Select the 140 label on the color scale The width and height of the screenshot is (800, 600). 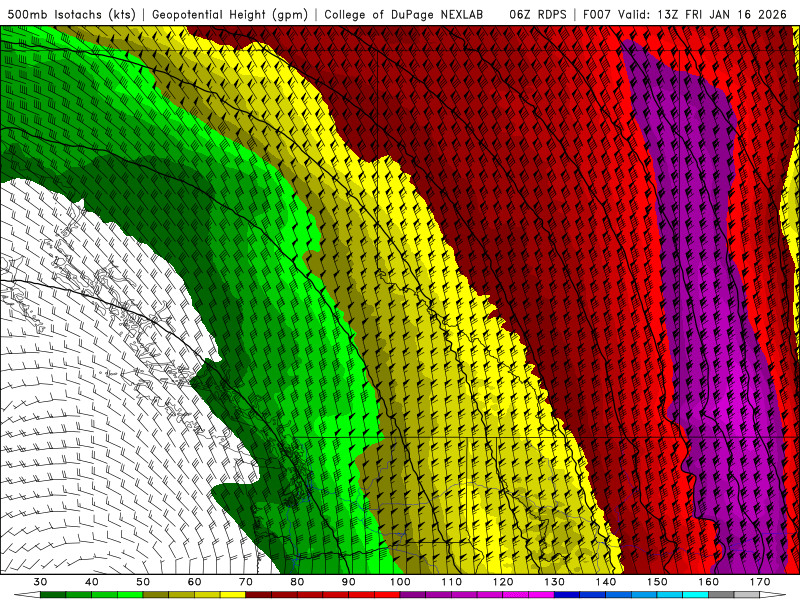coord(606,582)
